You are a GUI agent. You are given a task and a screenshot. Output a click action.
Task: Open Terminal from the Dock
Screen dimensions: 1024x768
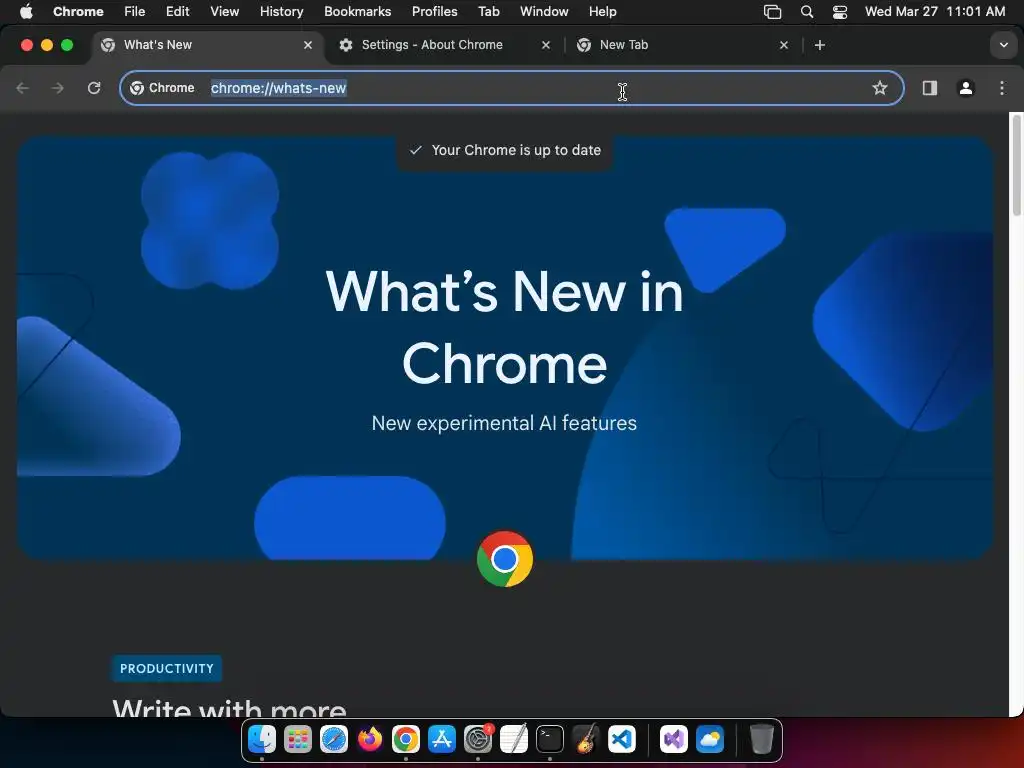point(550,739)
